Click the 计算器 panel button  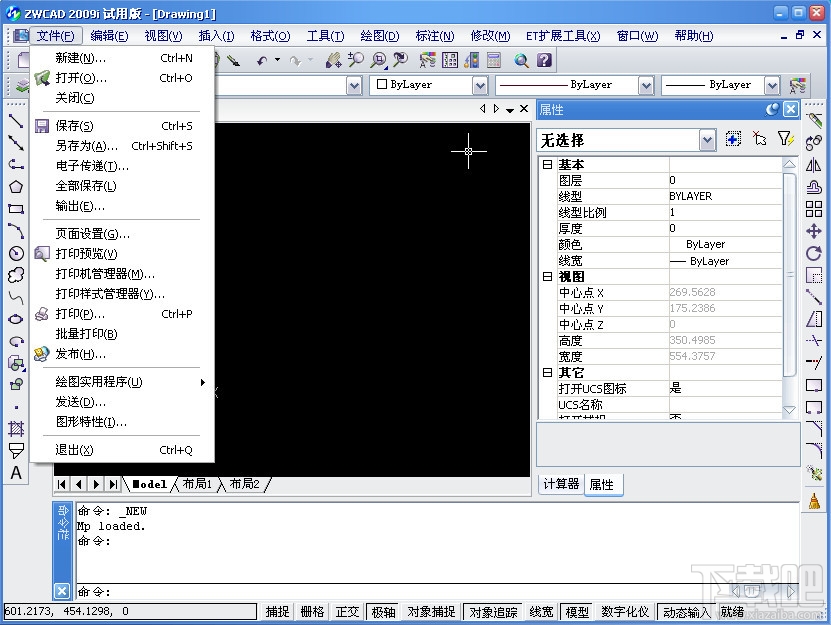(560, 484)
